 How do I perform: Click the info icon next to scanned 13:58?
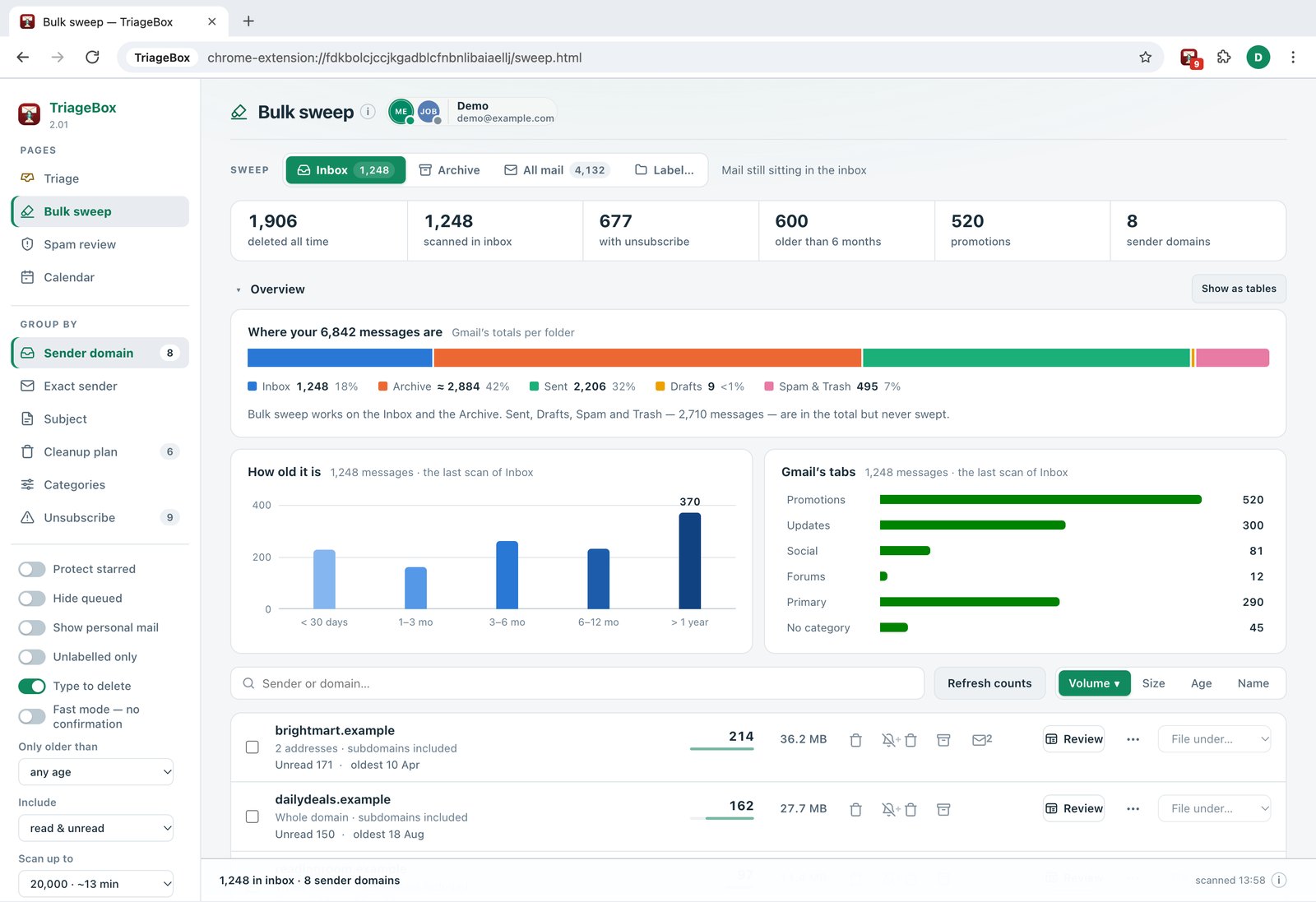pyautogui.click(x=1279, y=880)
